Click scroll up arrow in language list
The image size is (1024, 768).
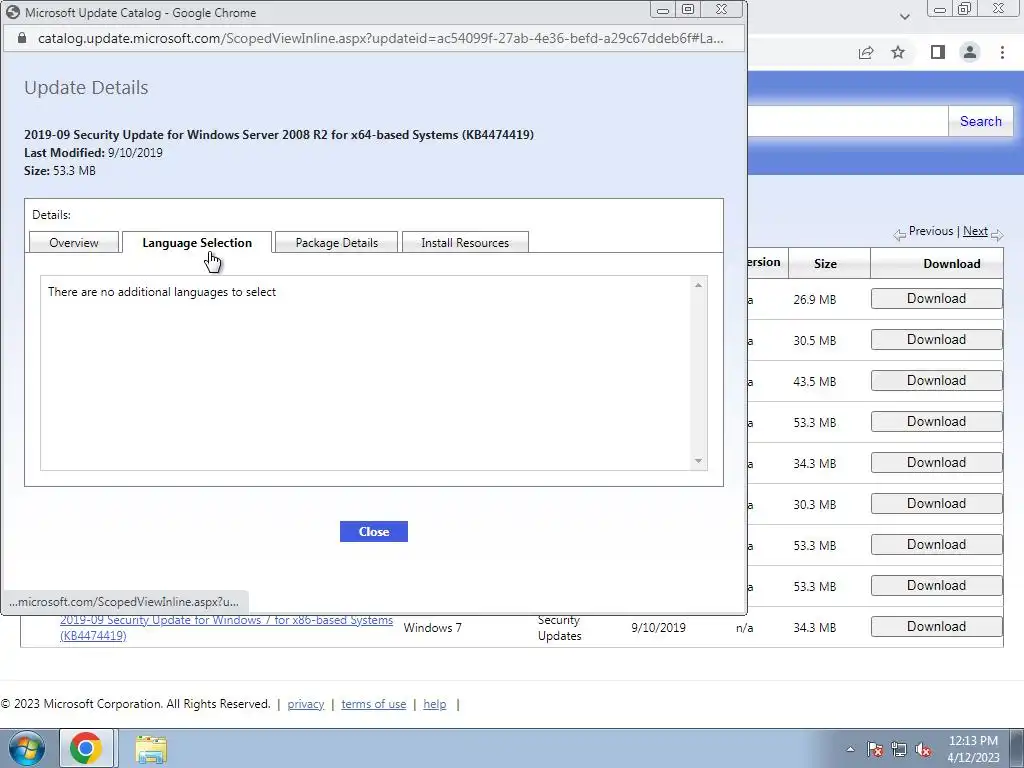[698, 285]
